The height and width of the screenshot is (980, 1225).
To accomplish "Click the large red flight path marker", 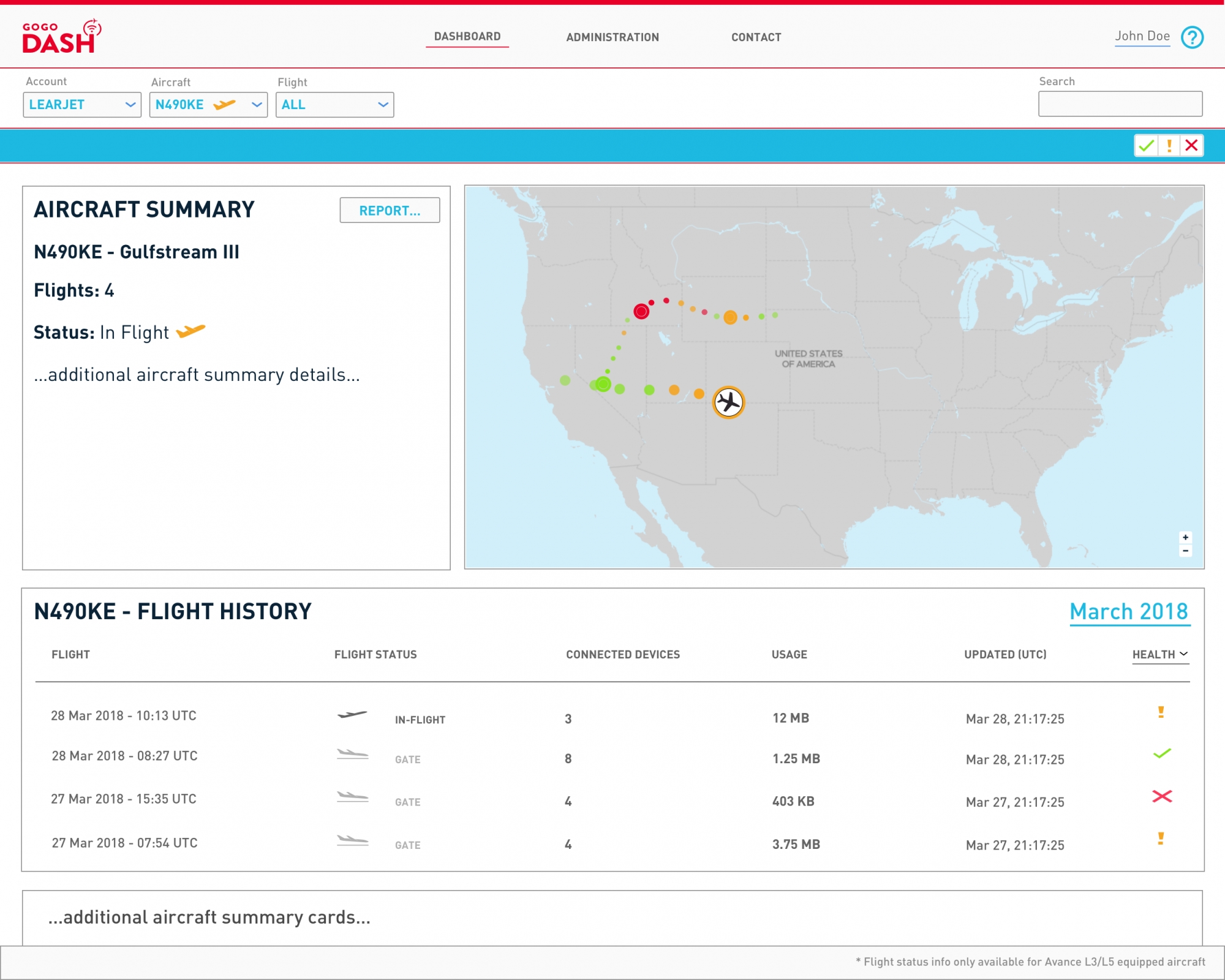I will (641, 311).
